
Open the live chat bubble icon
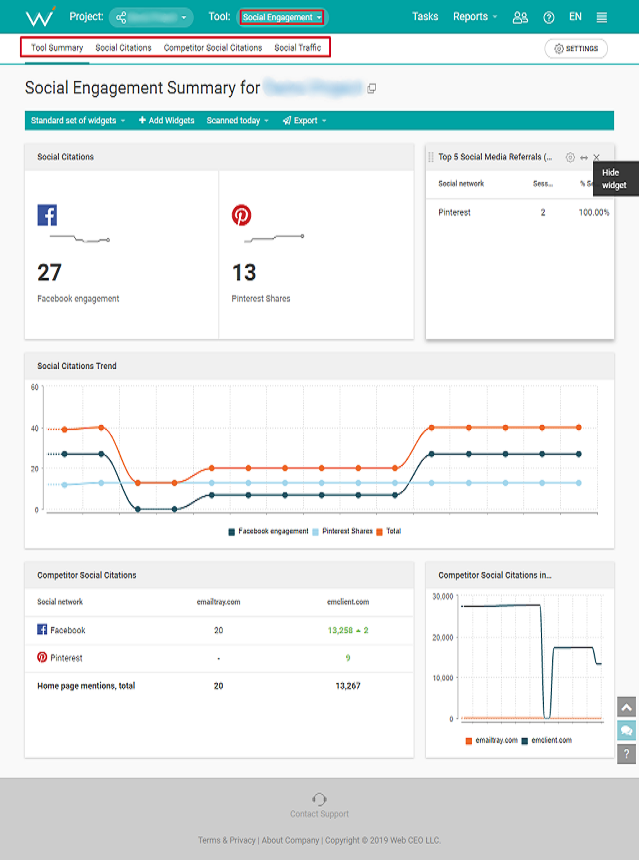(626, 731)
